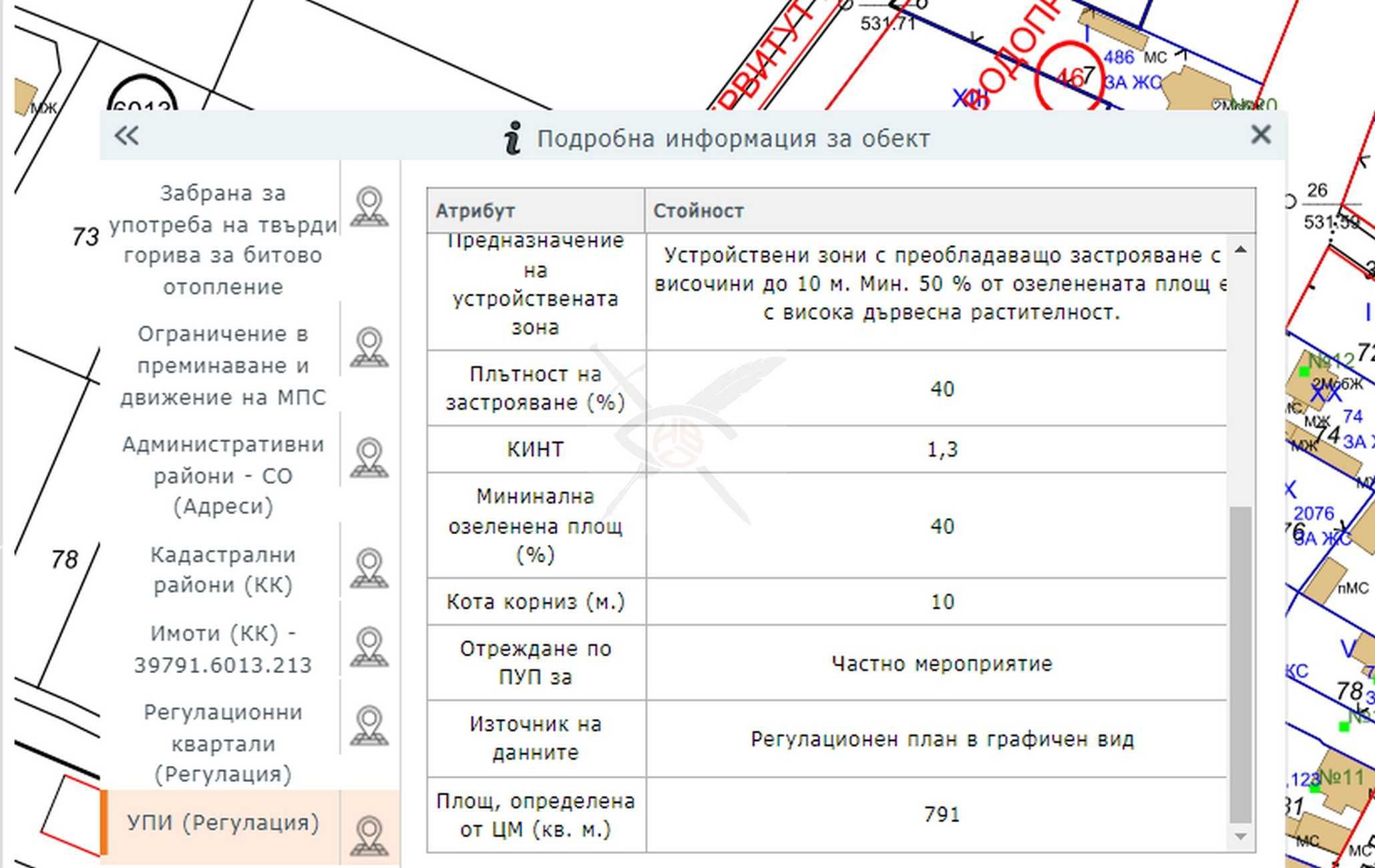Click the info icon in dialog title
The image size is (1375, 868).
pos(512,138)
